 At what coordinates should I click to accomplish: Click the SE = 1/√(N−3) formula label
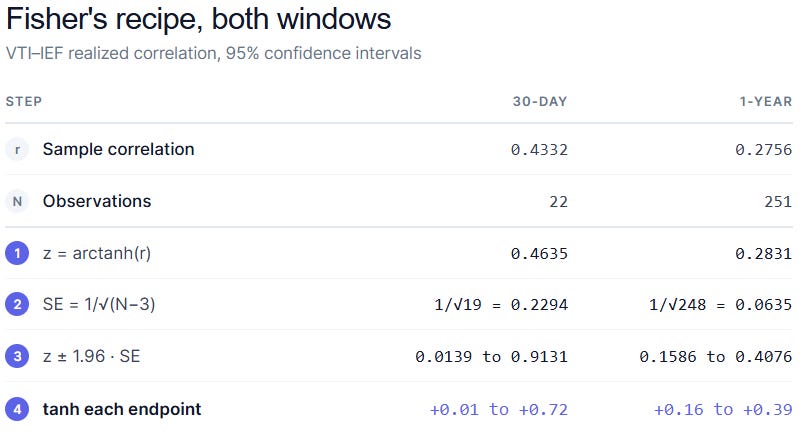click(x=99, y=304)
